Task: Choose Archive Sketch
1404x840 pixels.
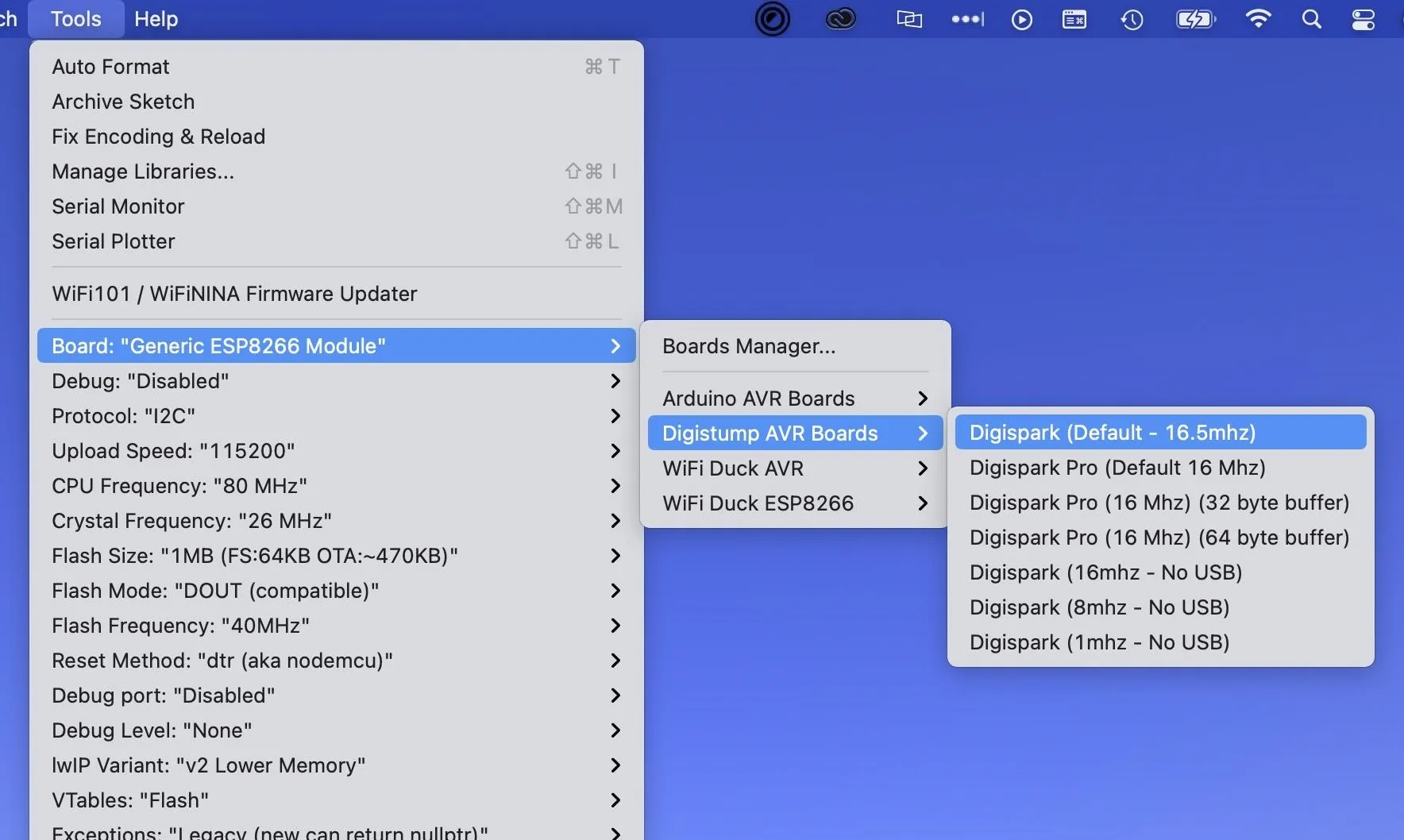Action: 337,102
